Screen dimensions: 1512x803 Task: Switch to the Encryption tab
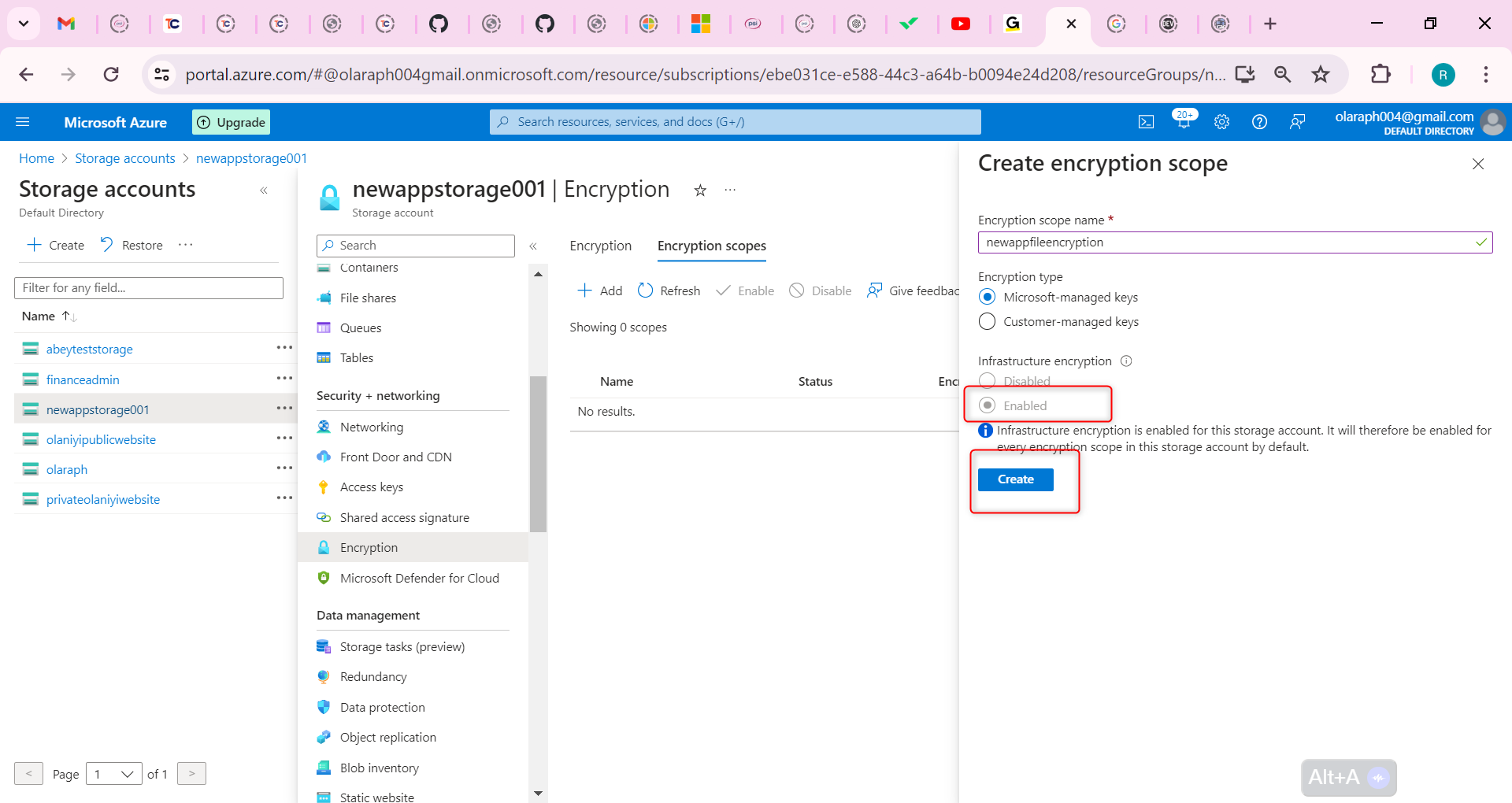point(600,246)
